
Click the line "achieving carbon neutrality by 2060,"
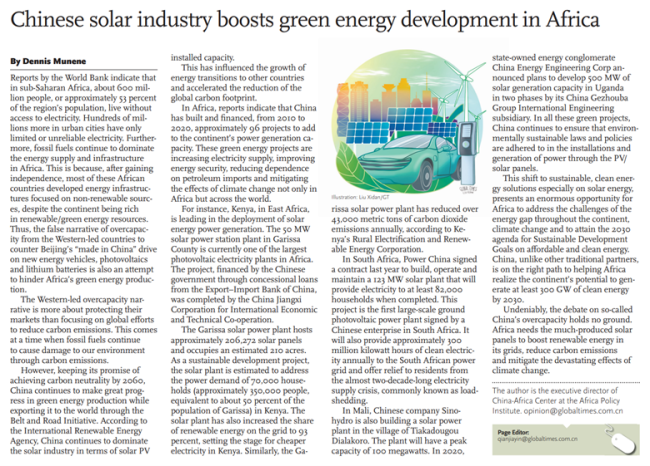pos(77,380)
